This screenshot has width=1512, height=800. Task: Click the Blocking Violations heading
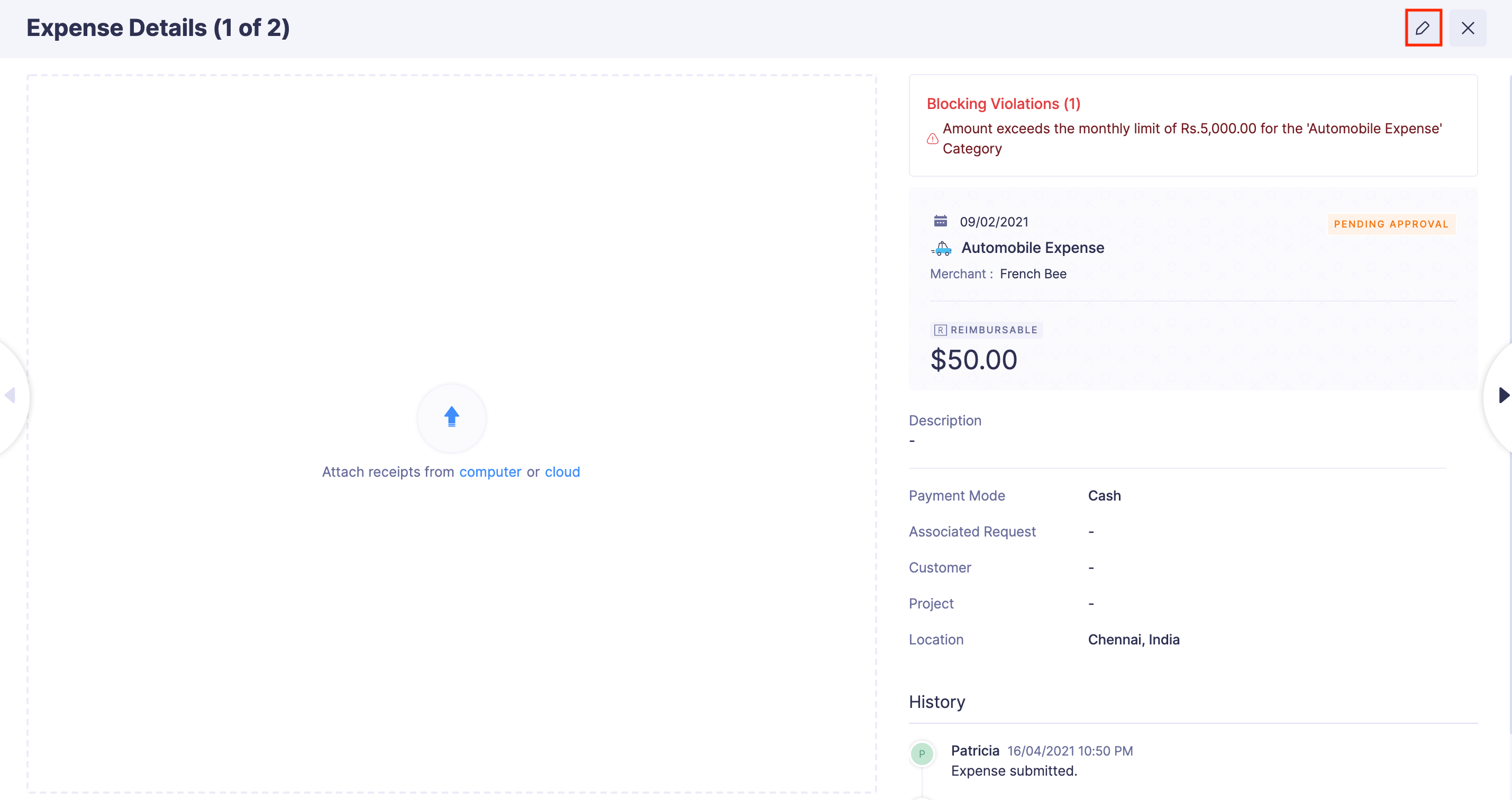point(1003,103)
